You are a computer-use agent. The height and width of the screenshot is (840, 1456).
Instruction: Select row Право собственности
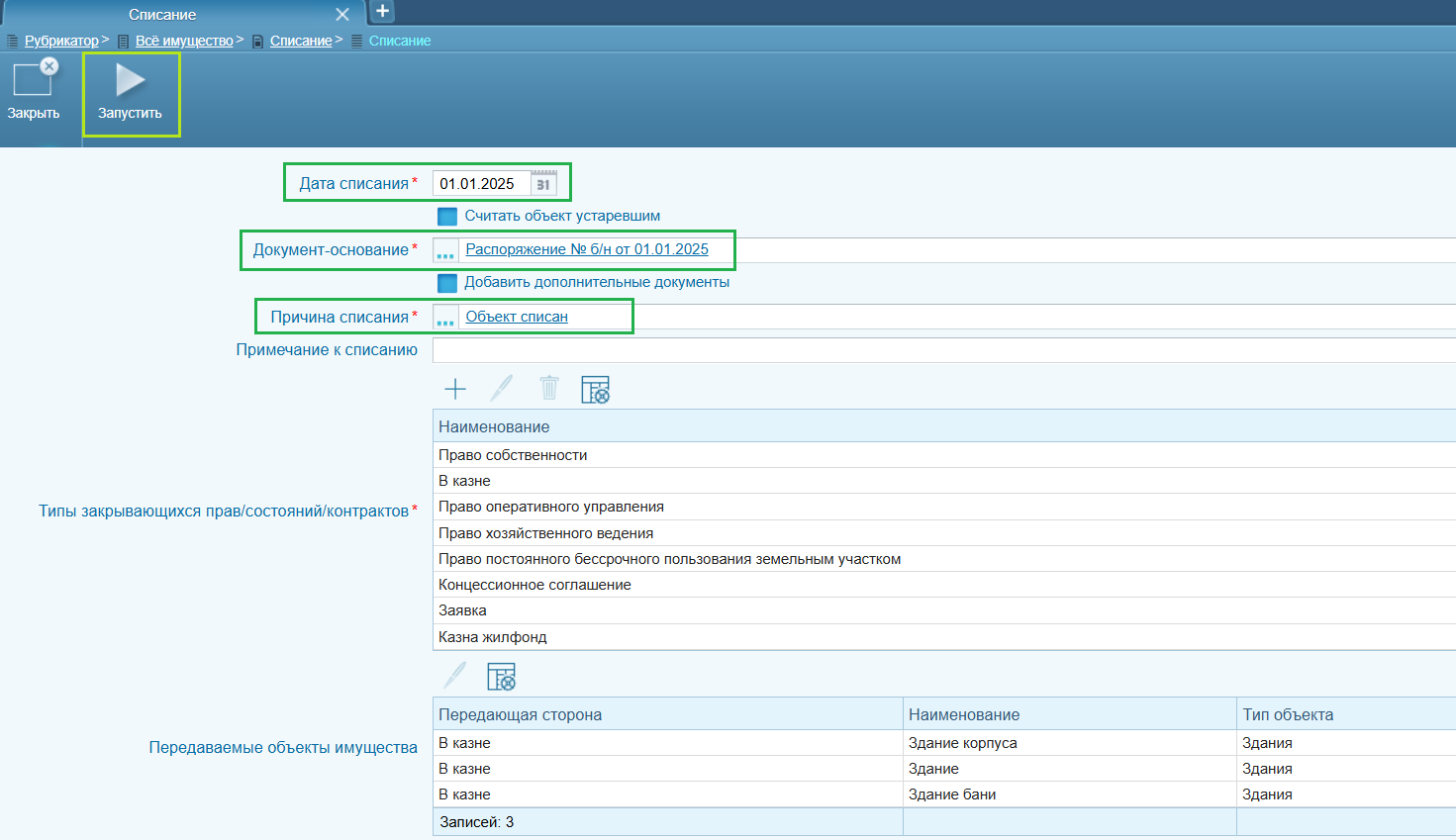pyautogui.click(x=944, y=455)
